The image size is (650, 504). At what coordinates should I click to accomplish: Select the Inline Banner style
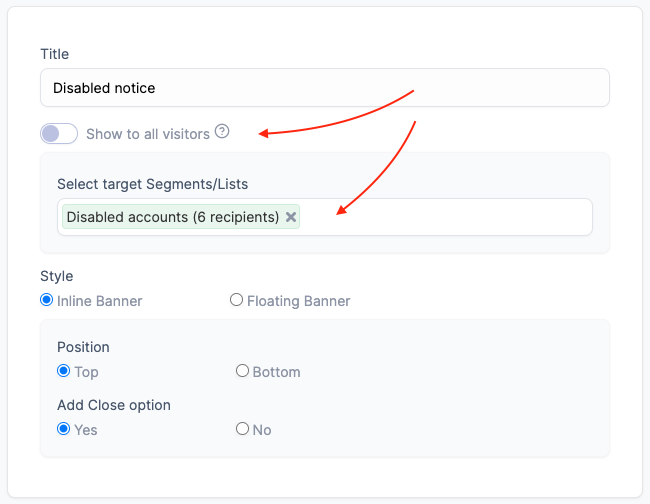[46, 300]
